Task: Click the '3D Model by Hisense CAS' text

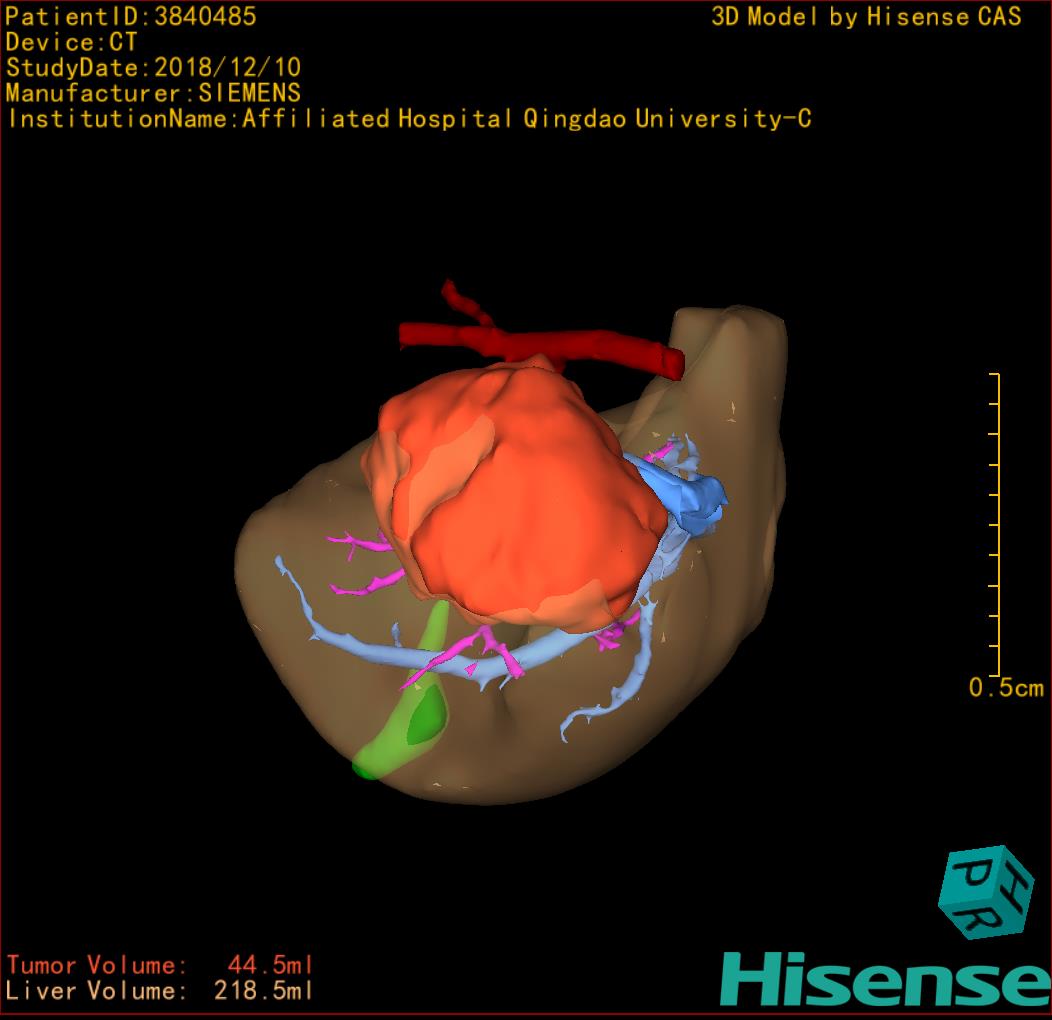Action: click(866, 16)
